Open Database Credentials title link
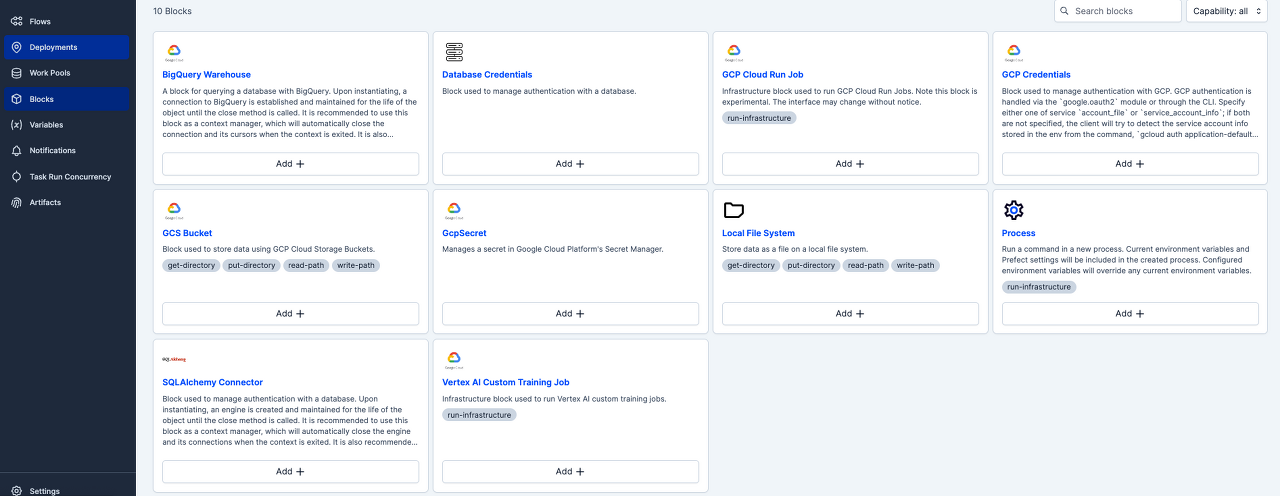 pos(487,75)
